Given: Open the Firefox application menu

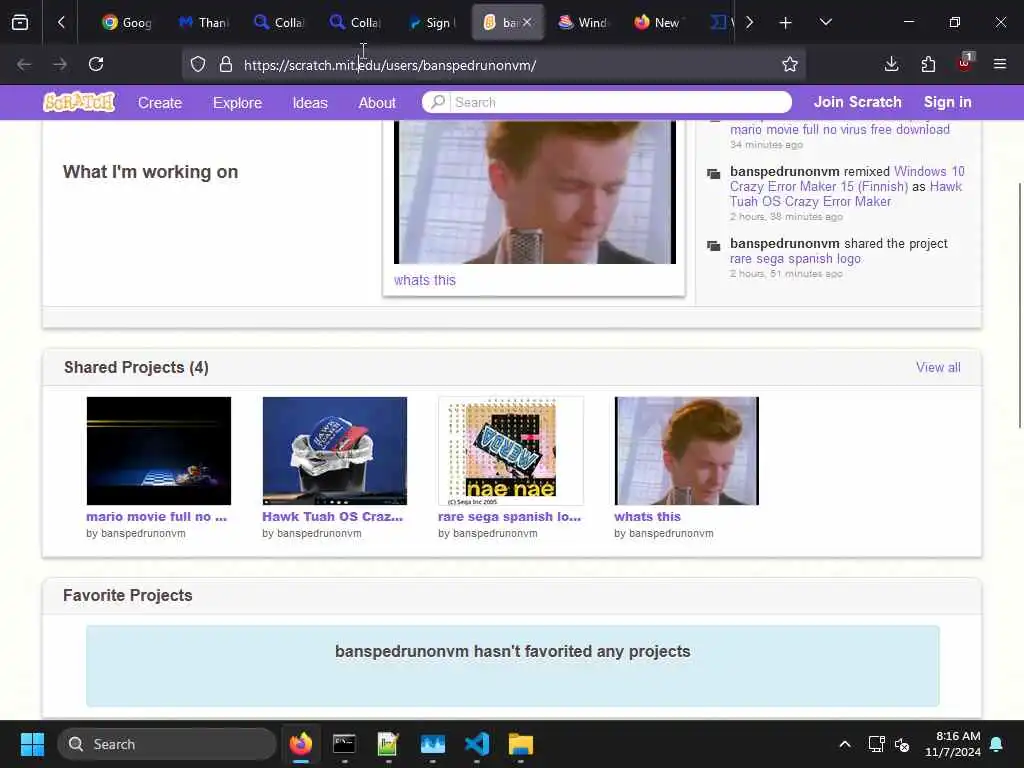Looking at the screenshot, I should 1000,64.
